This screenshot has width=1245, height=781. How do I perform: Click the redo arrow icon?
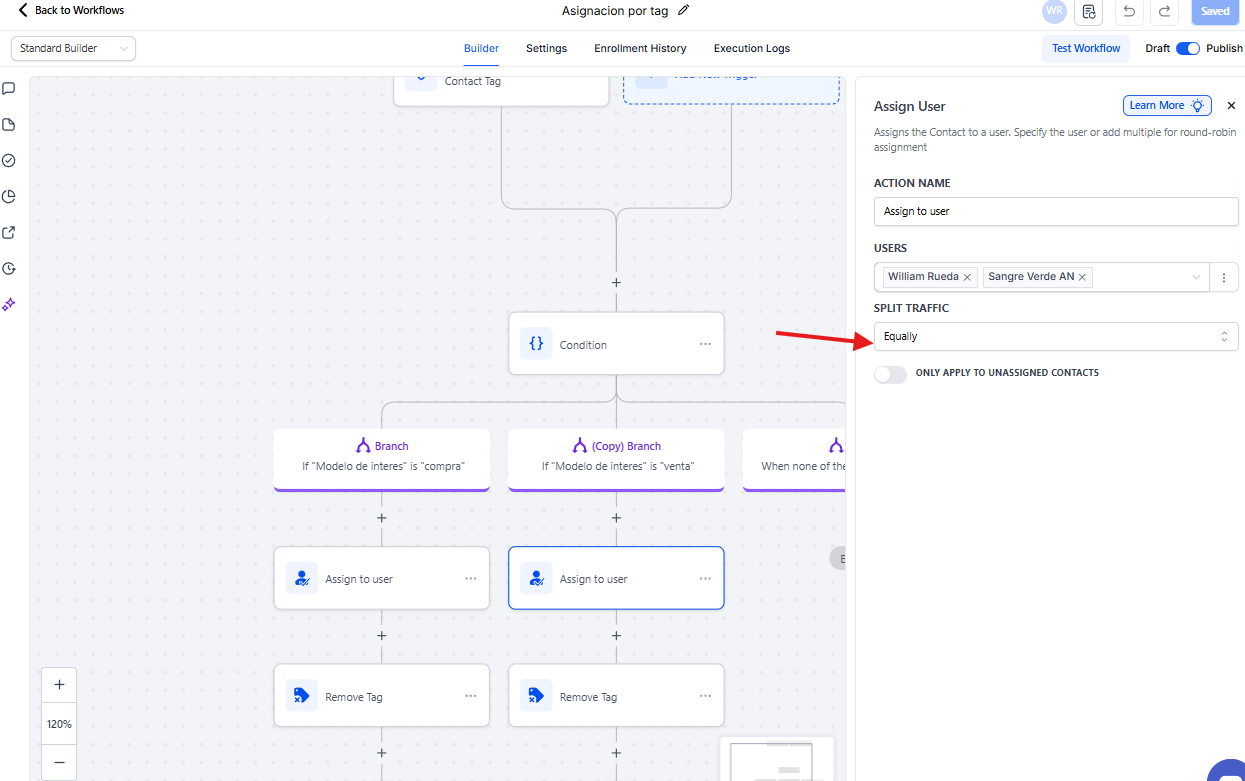pos(1164,12)
